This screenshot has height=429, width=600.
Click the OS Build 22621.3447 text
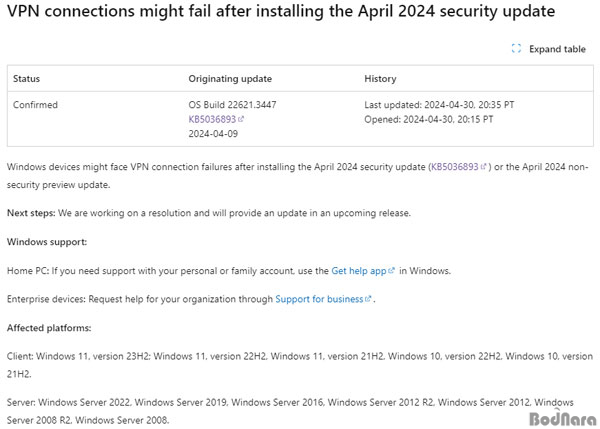(x=232, y=105)
